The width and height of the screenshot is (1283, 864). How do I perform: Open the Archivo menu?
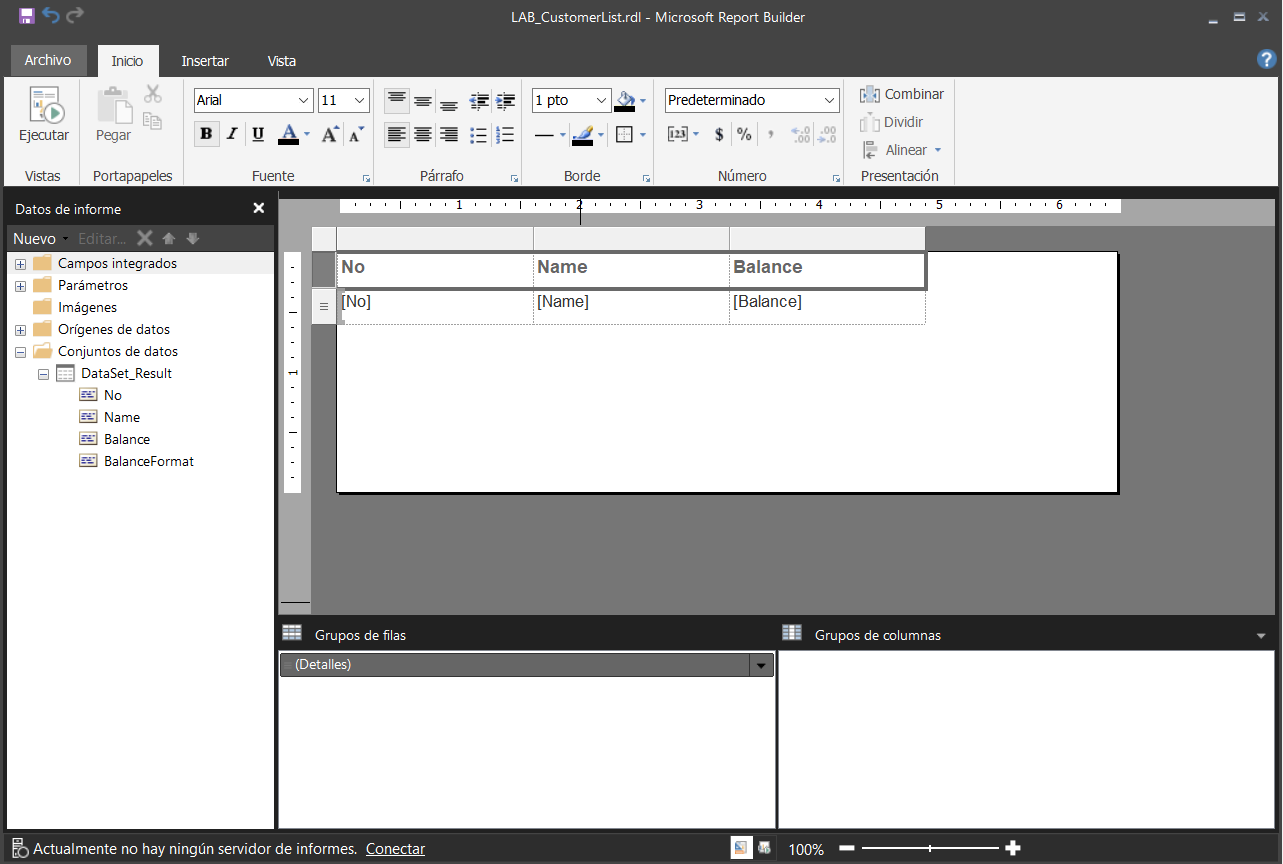click(48, 60)
